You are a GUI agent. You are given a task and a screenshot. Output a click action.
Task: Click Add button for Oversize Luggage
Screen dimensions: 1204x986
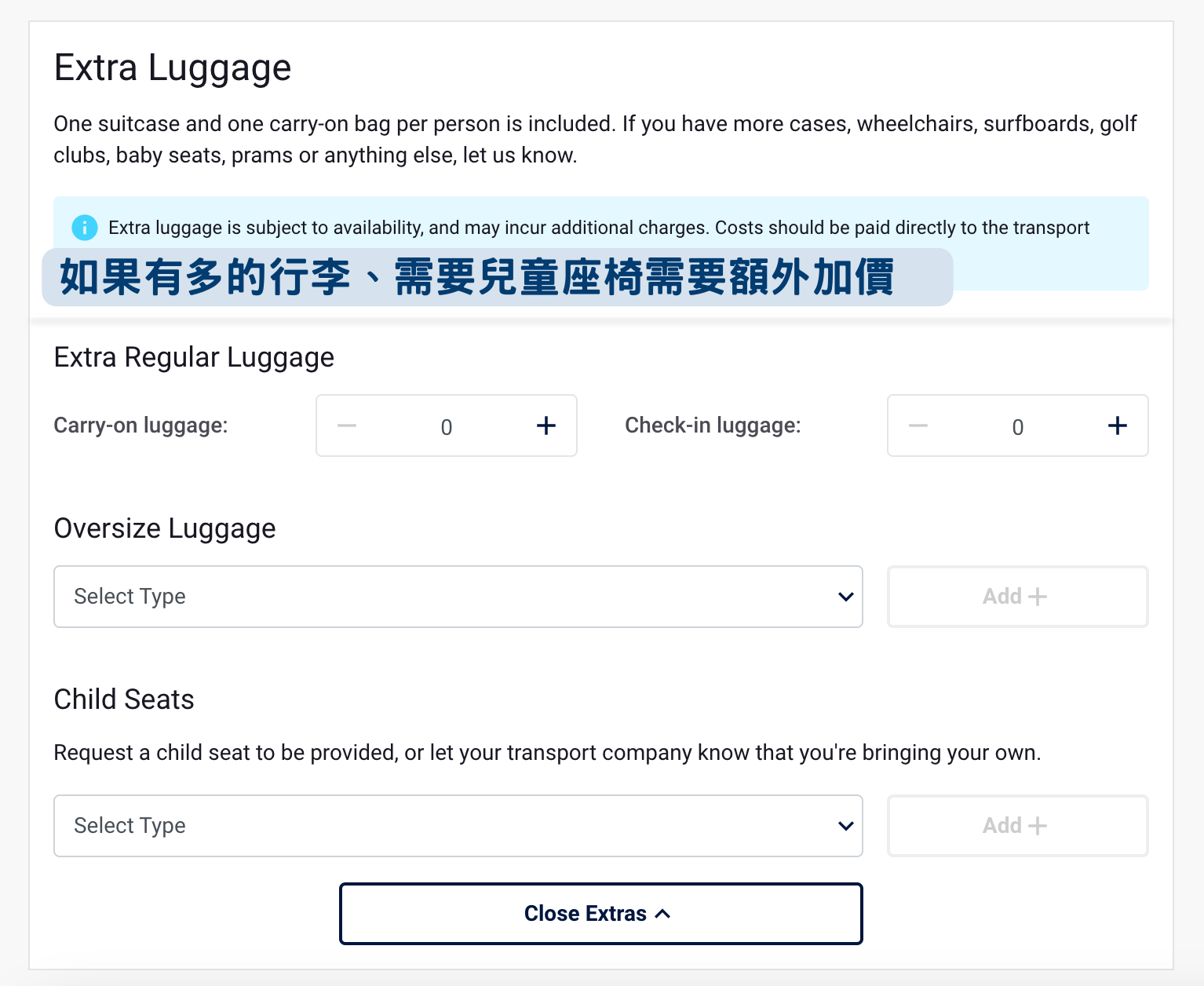(x=1018, y=597)
